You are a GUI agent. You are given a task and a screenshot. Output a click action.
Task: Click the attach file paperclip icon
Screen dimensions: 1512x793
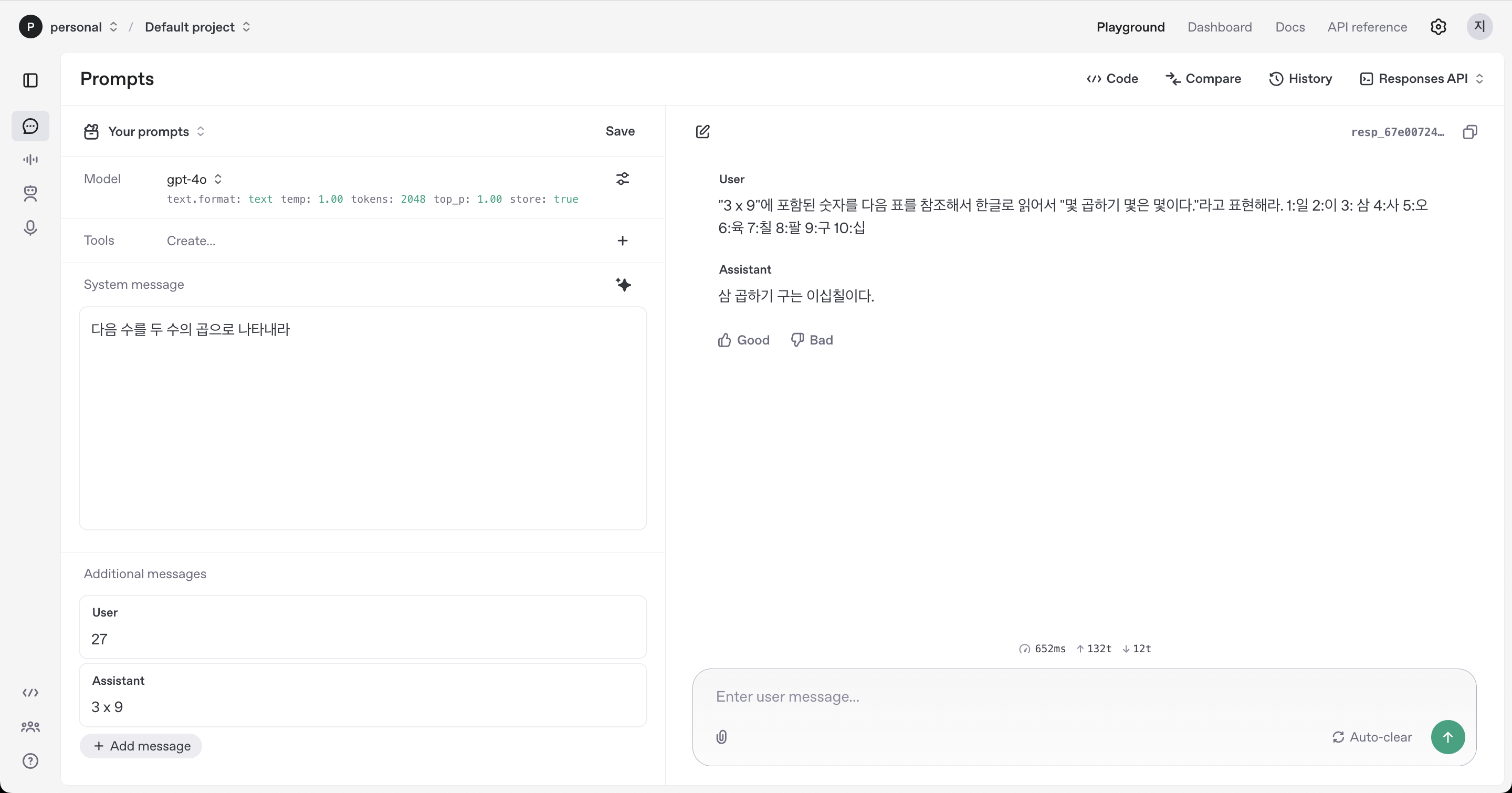coord(722,737)
